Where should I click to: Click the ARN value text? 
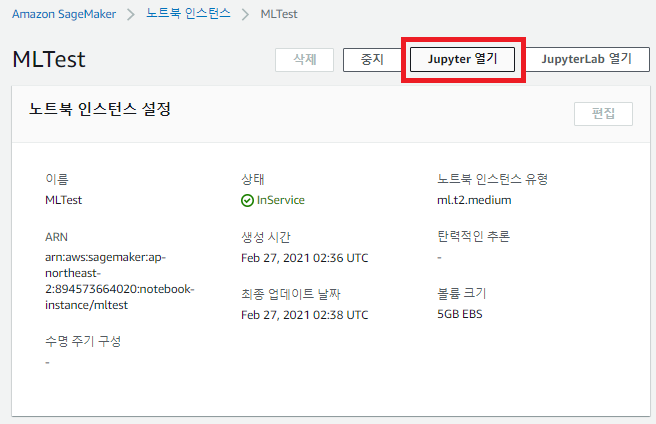[x=120, y=281]
